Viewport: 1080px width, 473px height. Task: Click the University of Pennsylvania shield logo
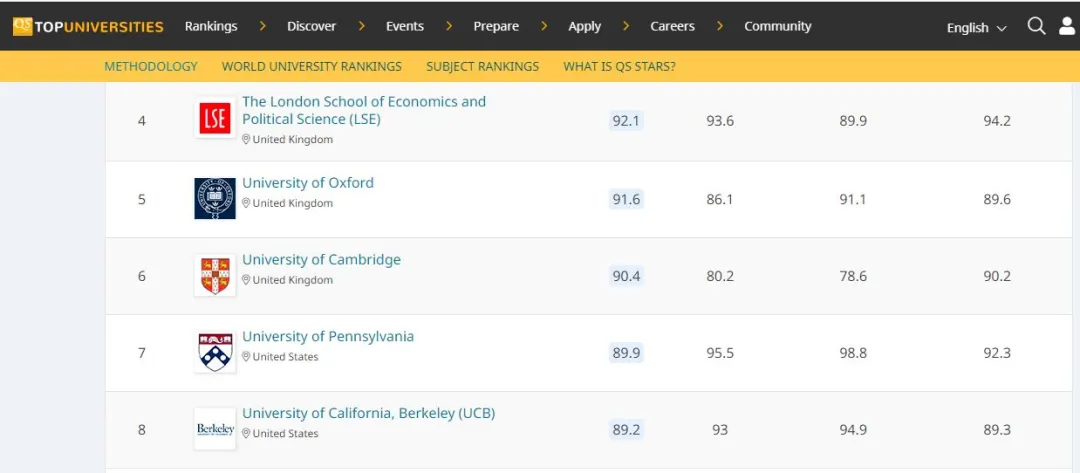click(x=215, y=353)
